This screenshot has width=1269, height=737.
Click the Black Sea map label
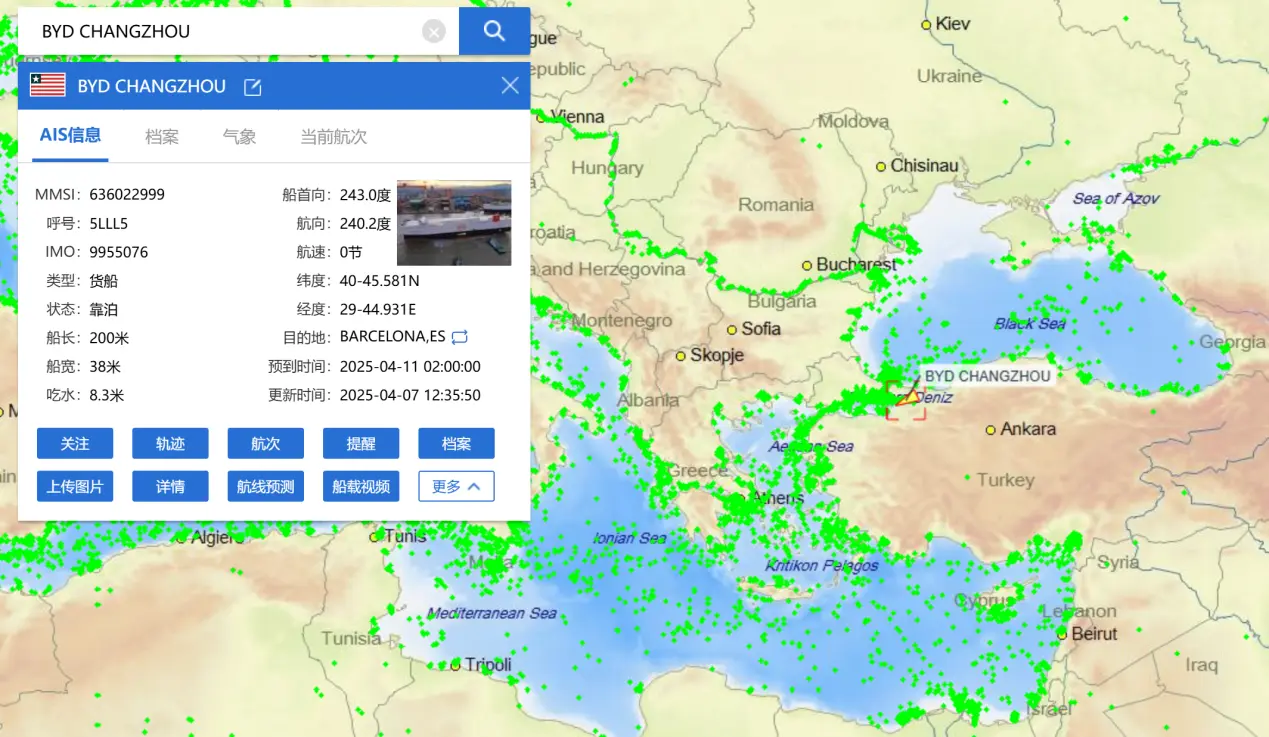tap(1029, 324)
